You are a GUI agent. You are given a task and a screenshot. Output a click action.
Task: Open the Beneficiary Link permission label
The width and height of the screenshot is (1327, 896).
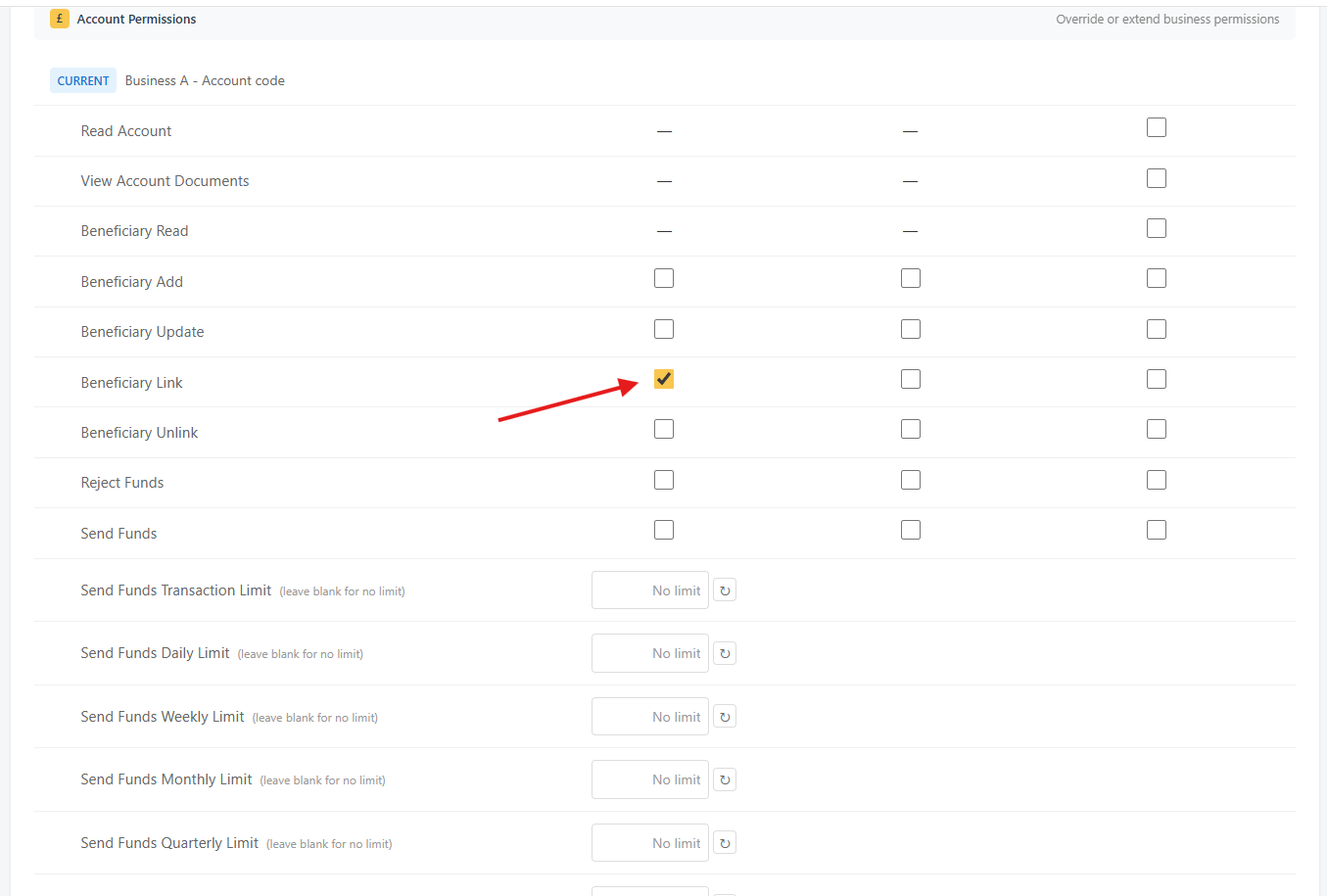(131, 382)
